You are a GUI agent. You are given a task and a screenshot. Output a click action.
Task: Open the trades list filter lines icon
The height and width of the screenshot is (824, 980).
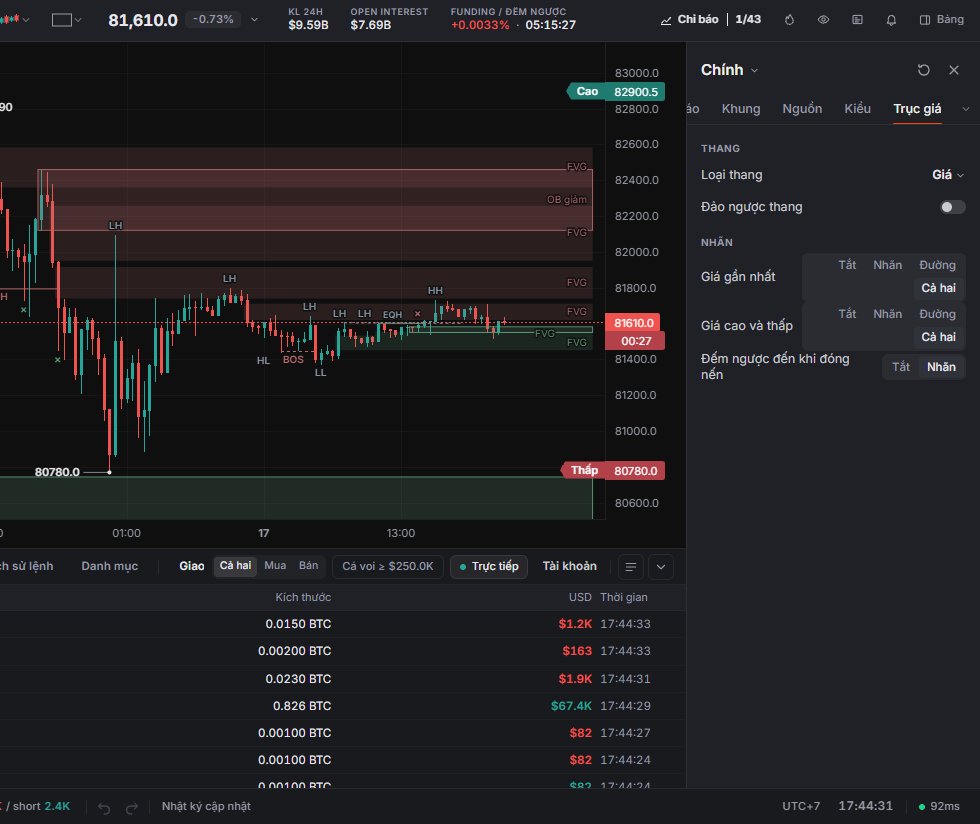pyautogui.click(x=631, y=567)
